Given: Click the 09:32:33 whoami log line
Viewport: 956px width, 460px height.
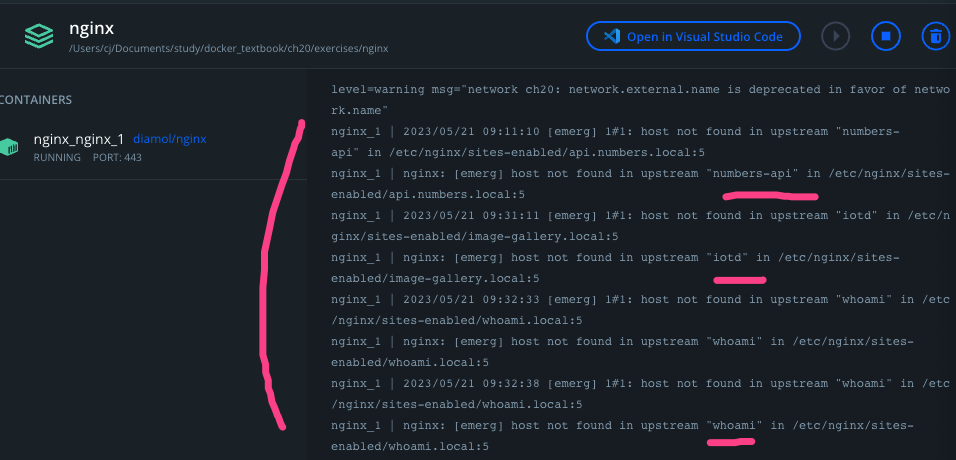Looking at the screenshot, I should [x=640, y=310].
